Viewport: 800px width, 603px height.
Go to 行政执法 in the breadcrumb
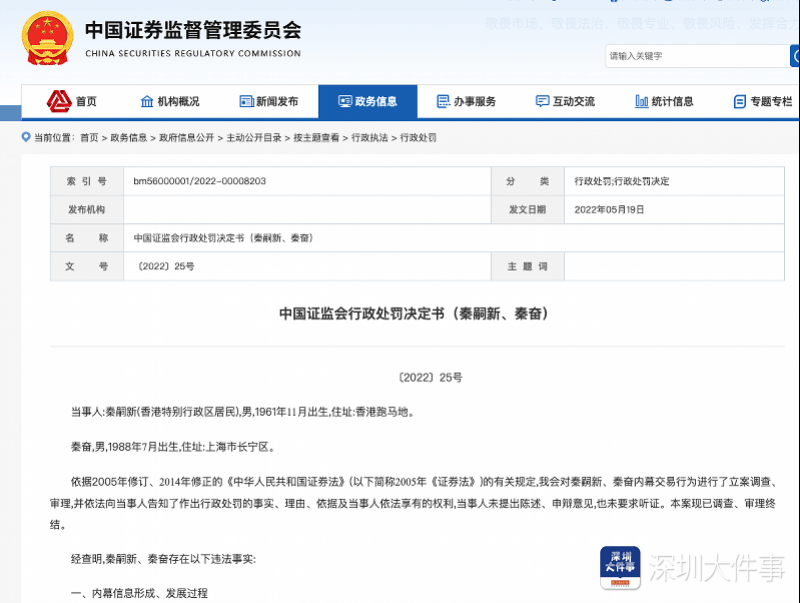point(369,138)
